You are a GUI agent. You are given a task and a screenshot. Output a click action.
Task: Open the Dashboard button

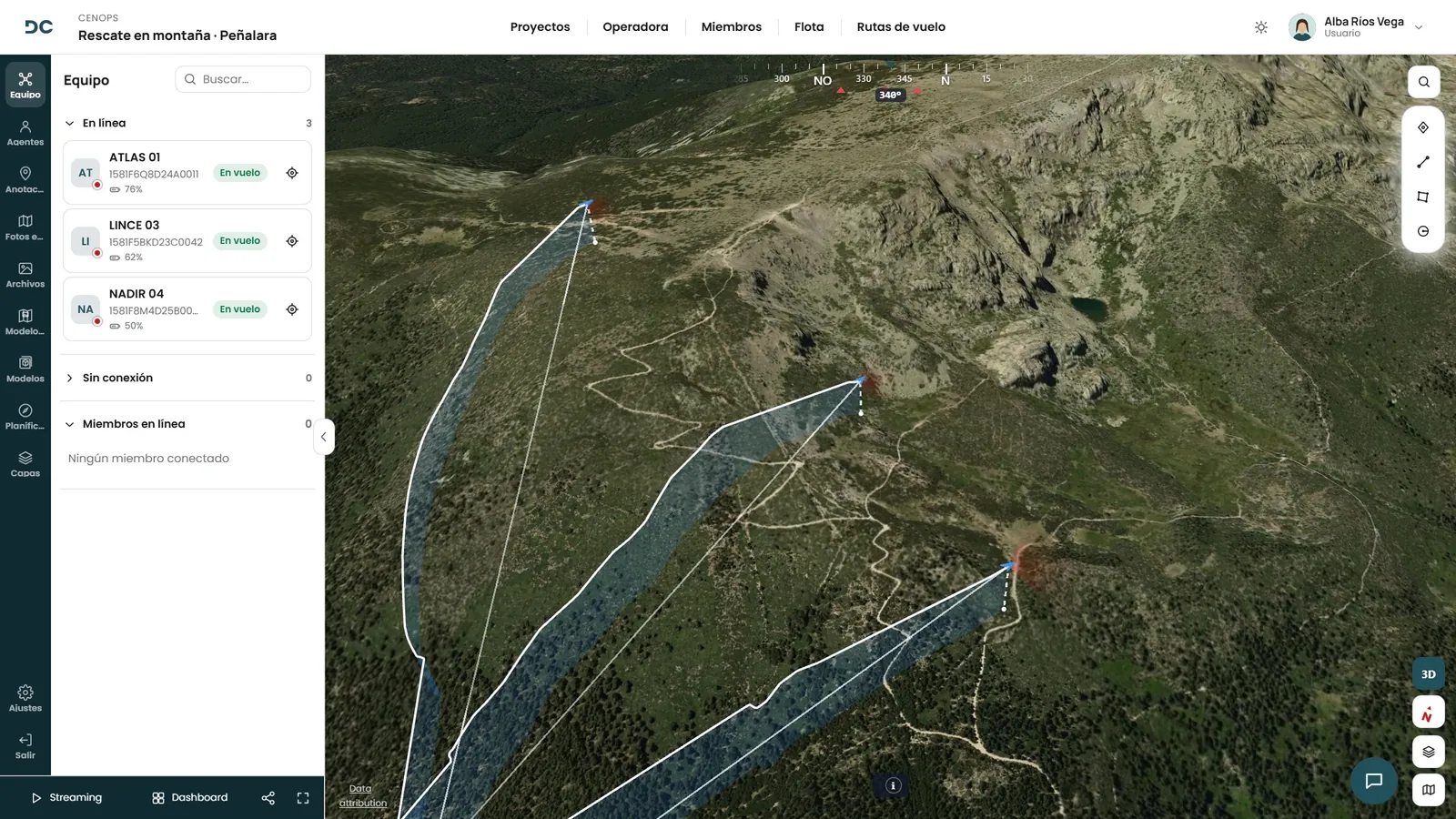(190, 798)
